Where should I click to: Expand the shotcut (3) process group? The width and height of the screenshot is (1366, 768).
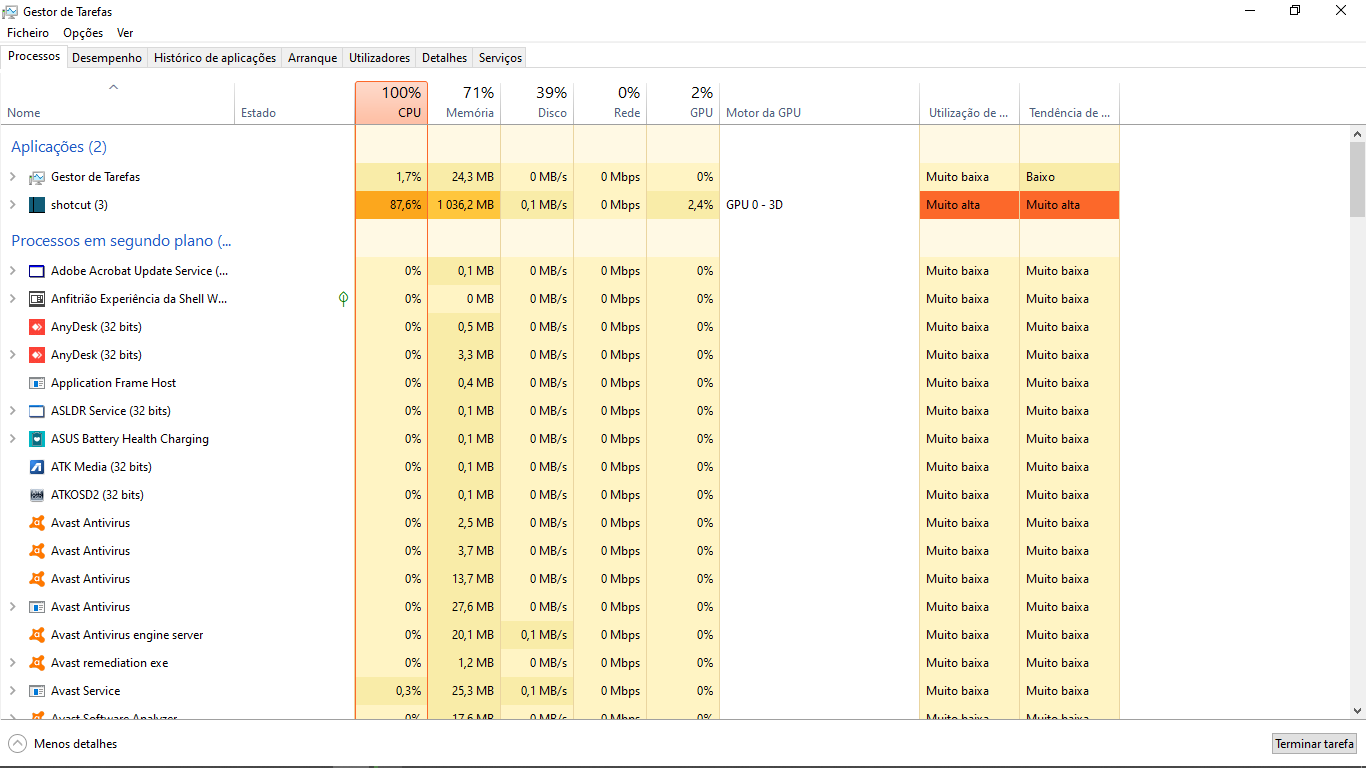coord(13,205)
